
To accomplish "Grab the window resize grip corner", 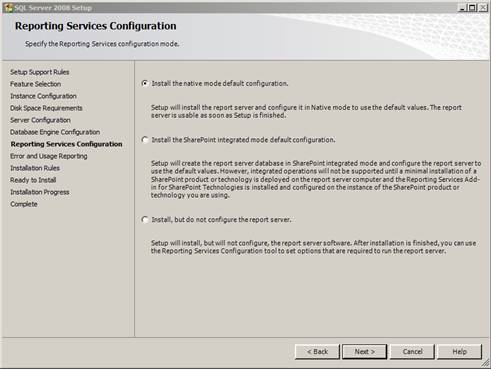I will pyautogui.click(x=485, y=363).
